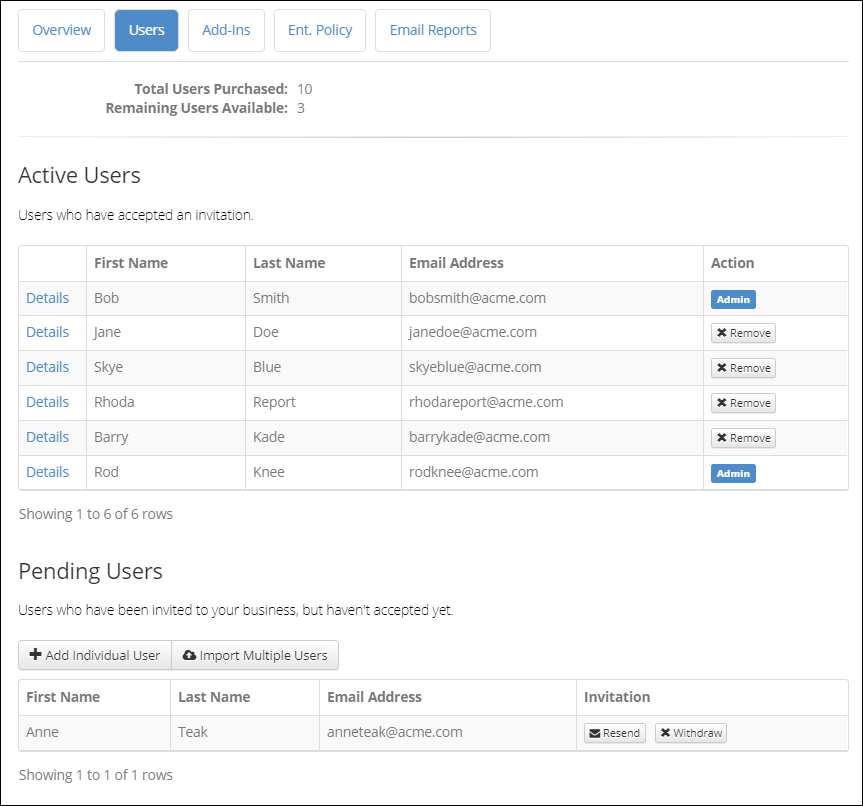This screenshot has height=806, width=863.
Task: Click Admin badge for Bob Smith
Action: (x=733, y=299)
